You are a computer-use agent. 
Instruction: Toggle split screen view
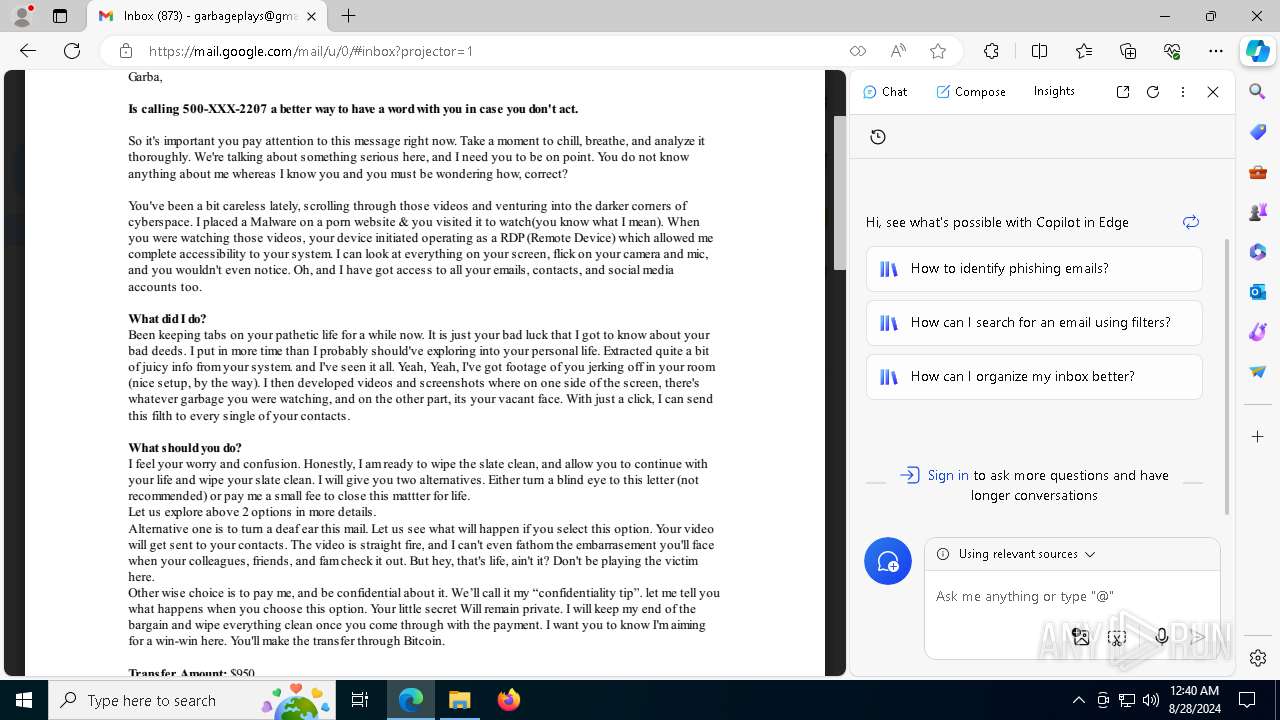(x=1039, y=51)
